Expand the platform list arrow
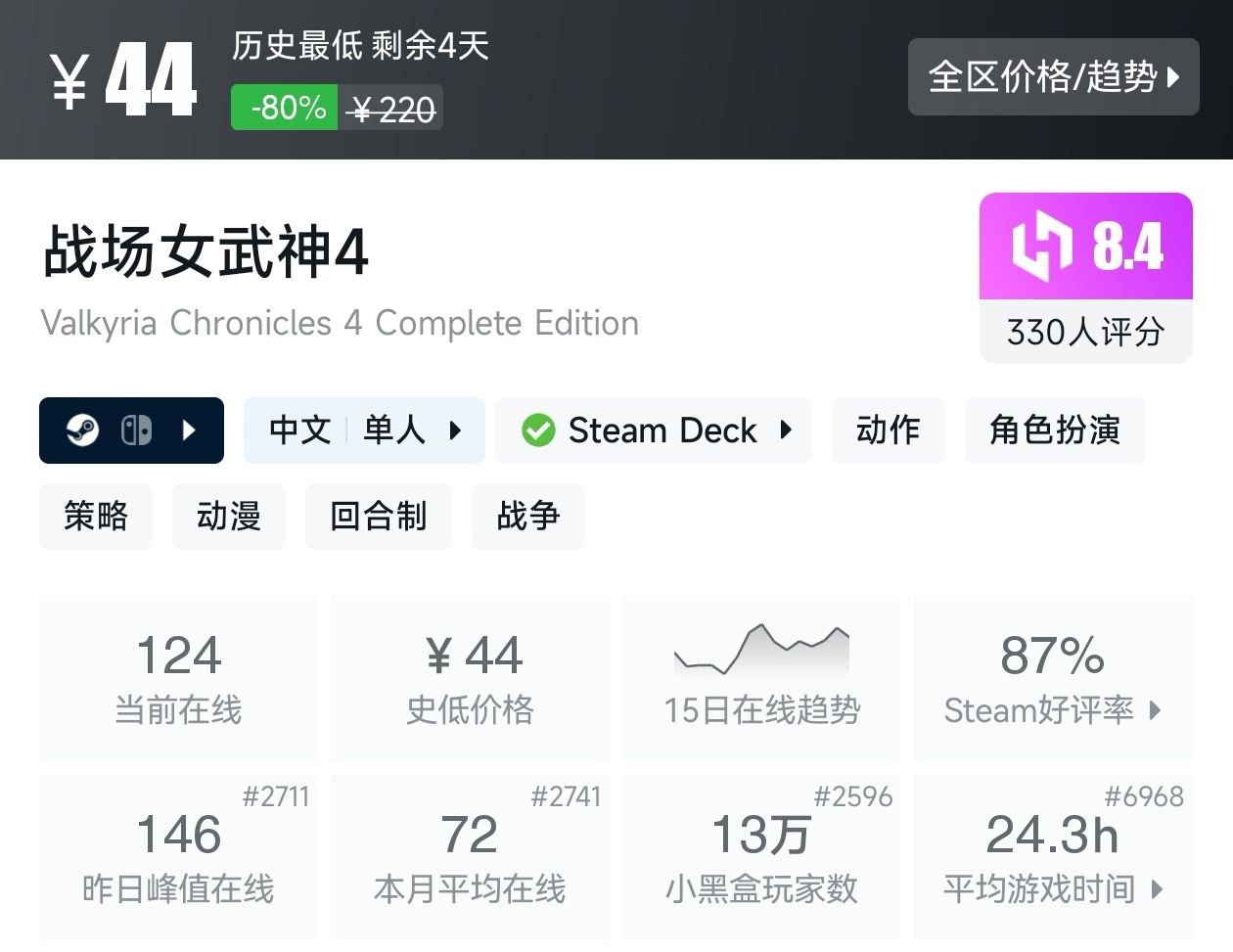This screenshot has width=1233, height=952. coord(187,431)
